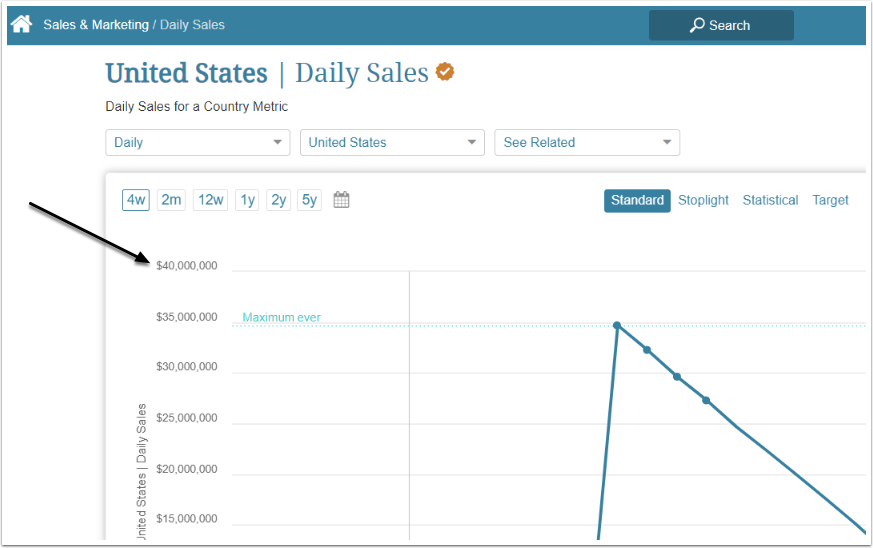Switch to 1y time range
873x548 pixels.
pyautogui.click(x=247, y=200)
